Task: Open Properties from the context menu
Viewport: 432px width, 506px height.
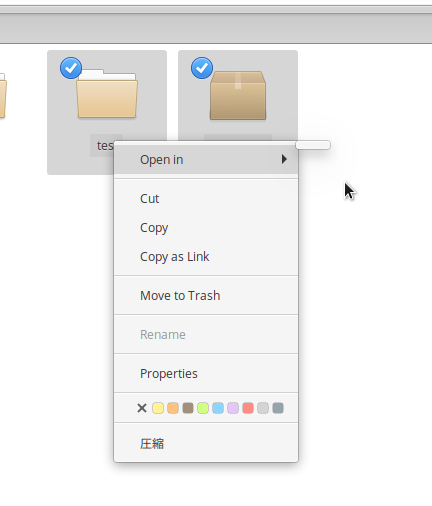Action: pyautogui.click(x=206, y=374)
